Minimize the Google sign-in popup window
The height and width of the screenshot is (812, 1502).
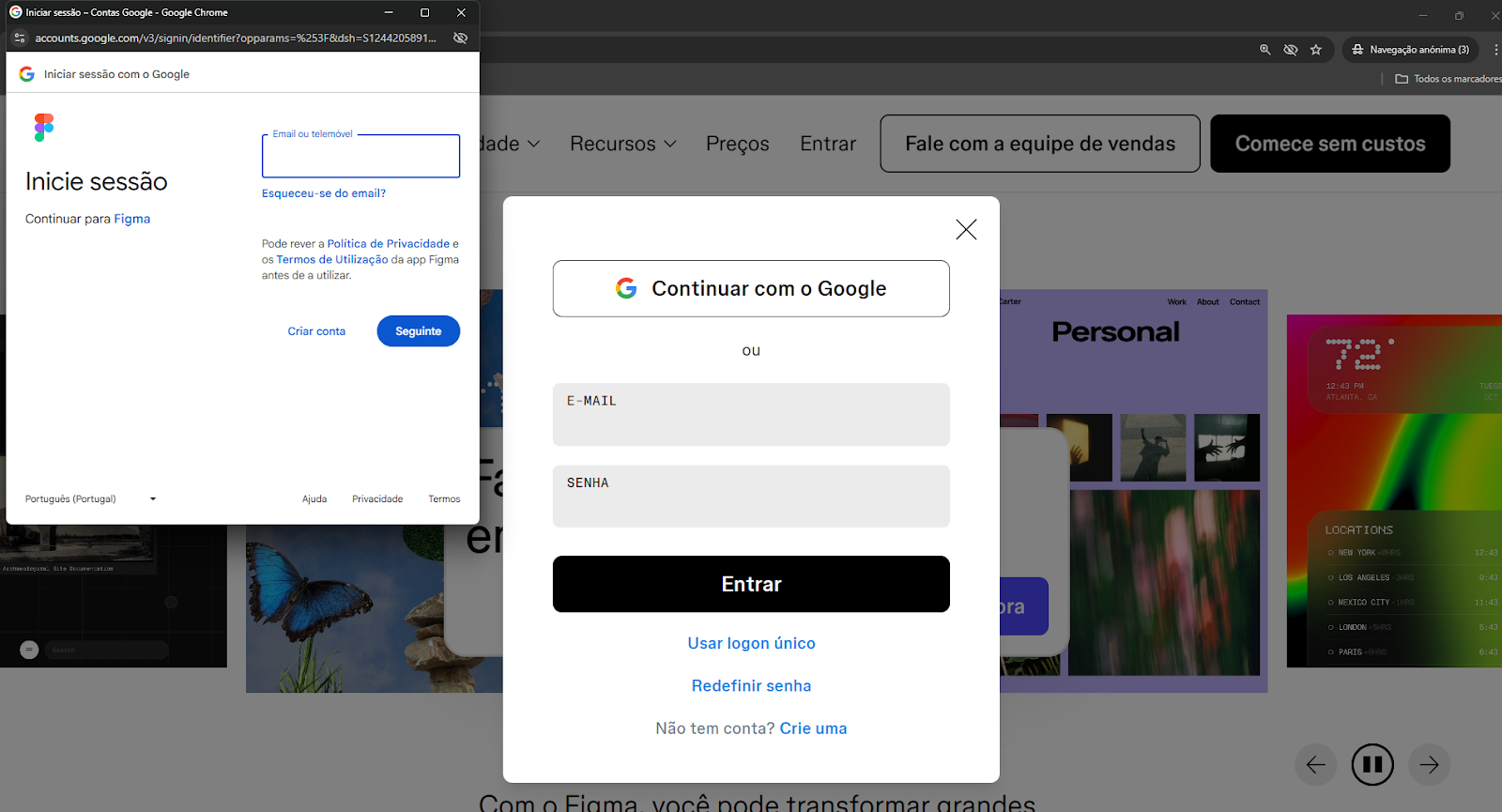(389, 12)
